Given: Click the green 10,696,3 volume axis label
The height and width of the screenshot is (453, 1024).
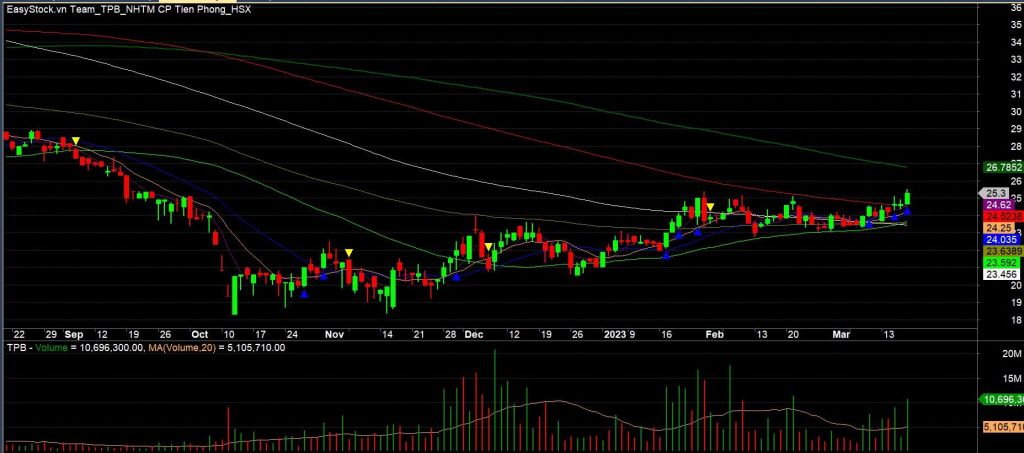Looking at the screenshot, I should [1000, 399].
